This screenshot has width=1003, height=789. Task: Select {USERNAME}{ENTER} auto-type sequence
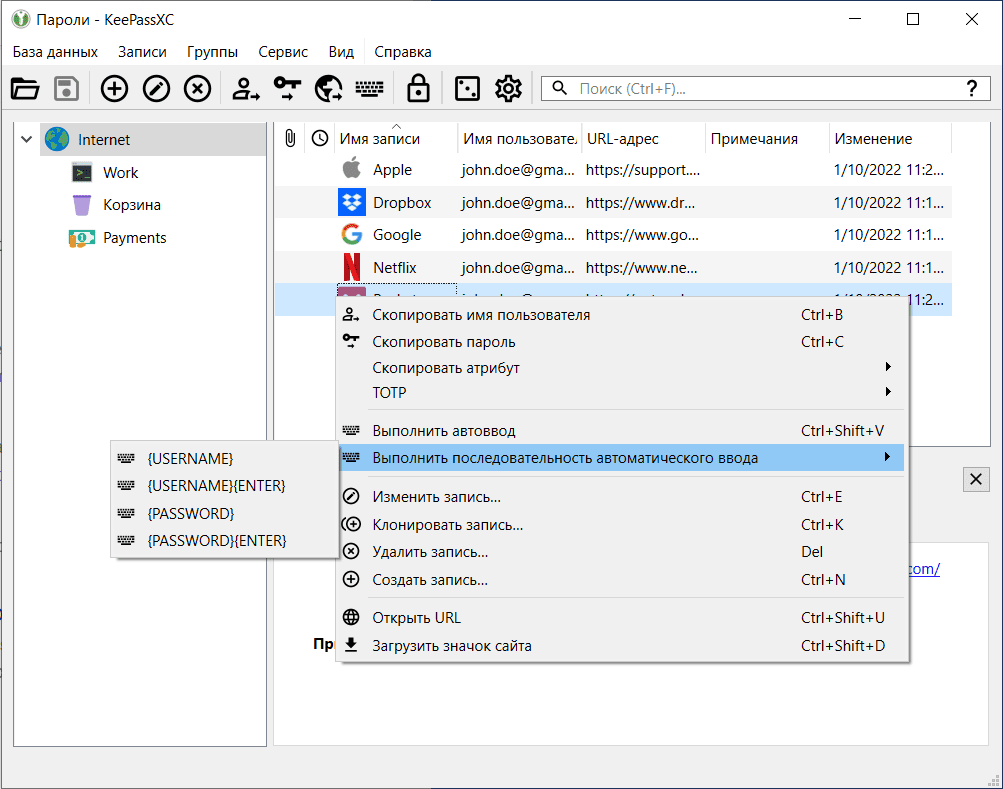[x=216, y=485]
